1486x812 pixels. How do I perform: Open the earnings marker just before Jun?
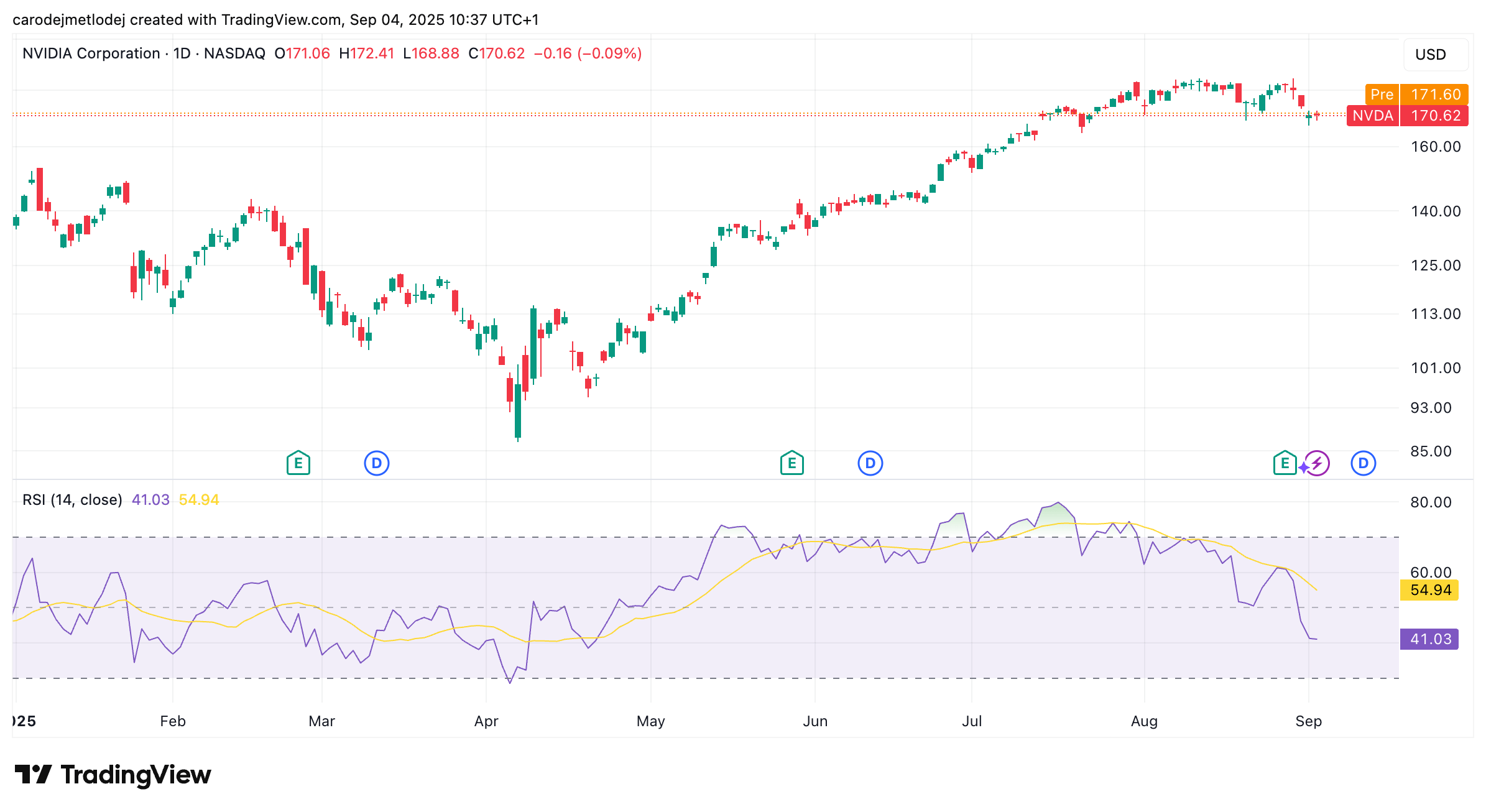tap(792, 463)
